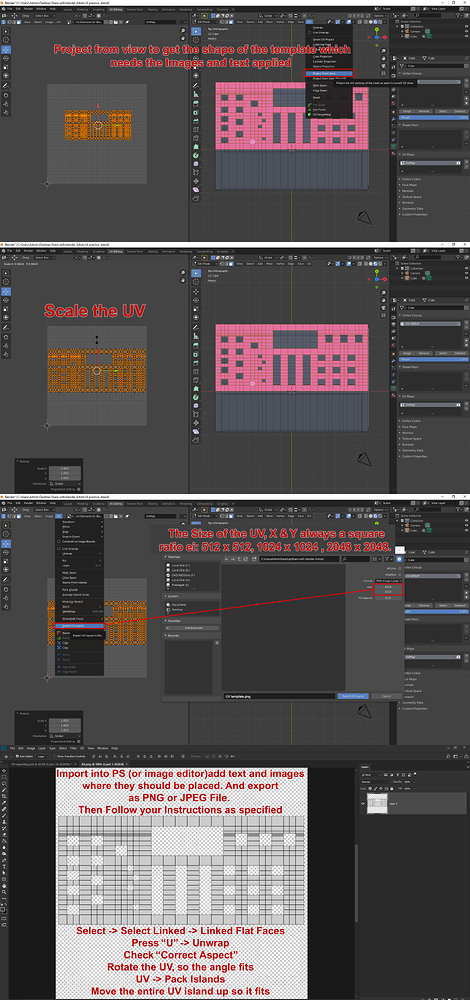Select Photoshop's Lasso tool
The width and height of the screenshot is (470, 1000).
4,783
